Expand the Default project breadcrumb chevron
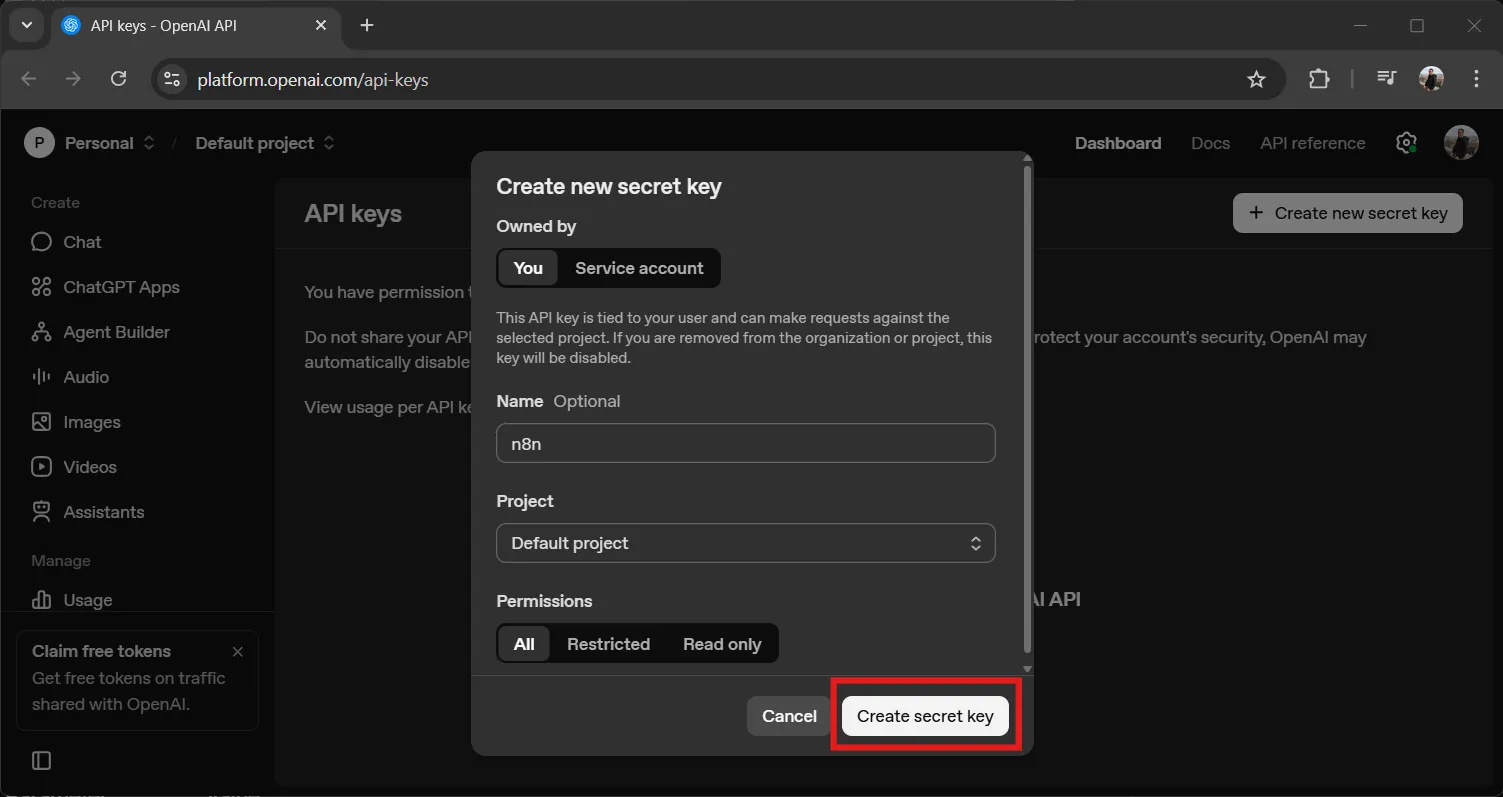Screen dimensions: 1503x797 pos(328,143)
